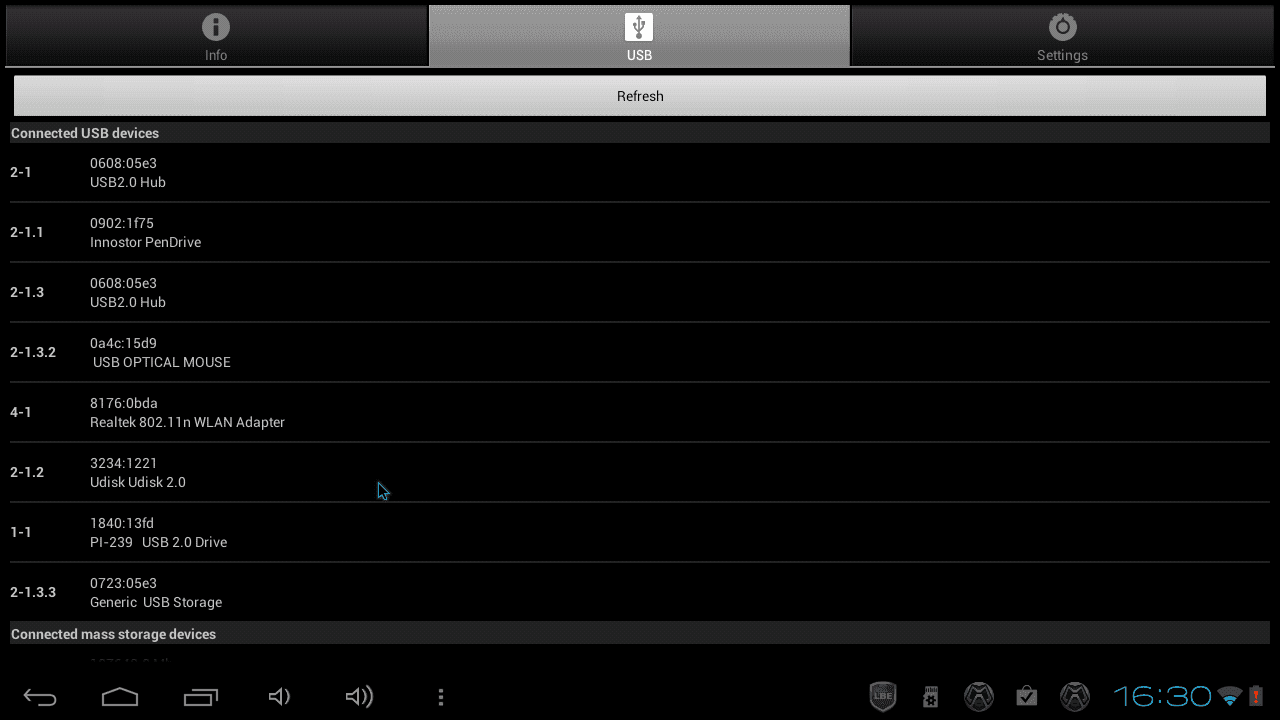Open the recent apps icon
The image size is (1280, 720).
[x=200, y=697]
